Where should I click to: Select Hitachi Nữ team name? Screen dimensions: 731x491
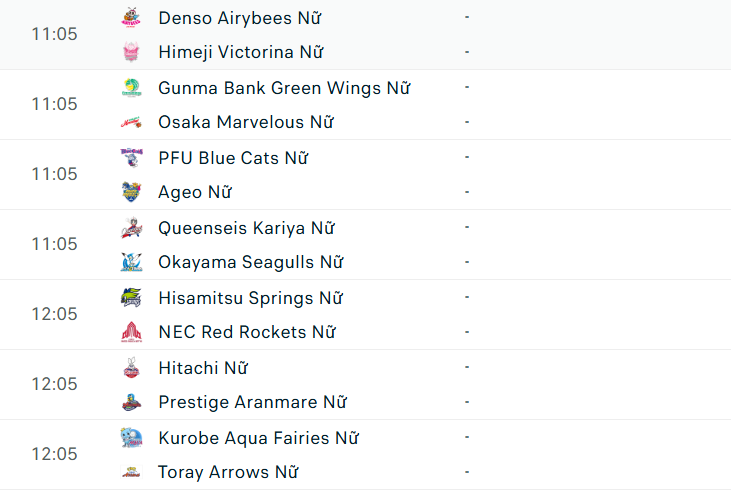203,368
